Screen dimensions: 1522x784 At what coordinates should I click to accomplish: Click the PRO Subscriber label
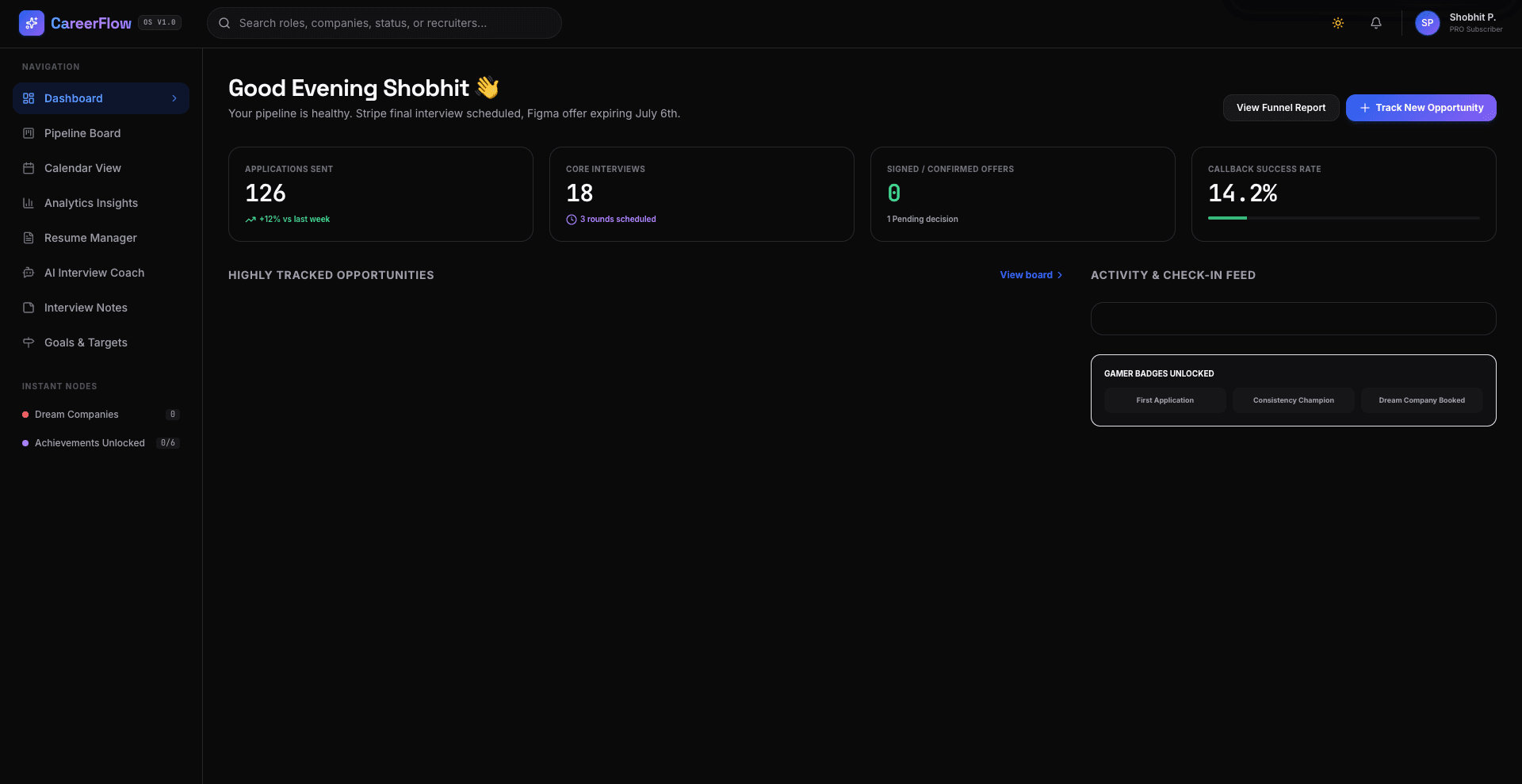coord(1476,30)
